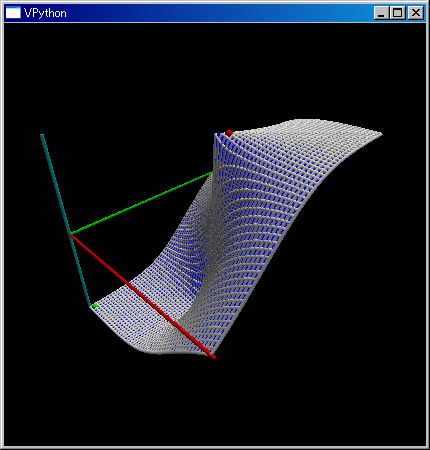Close the VPython window
This screenshot has height=450, width=430.
click(x=416, y=13)
